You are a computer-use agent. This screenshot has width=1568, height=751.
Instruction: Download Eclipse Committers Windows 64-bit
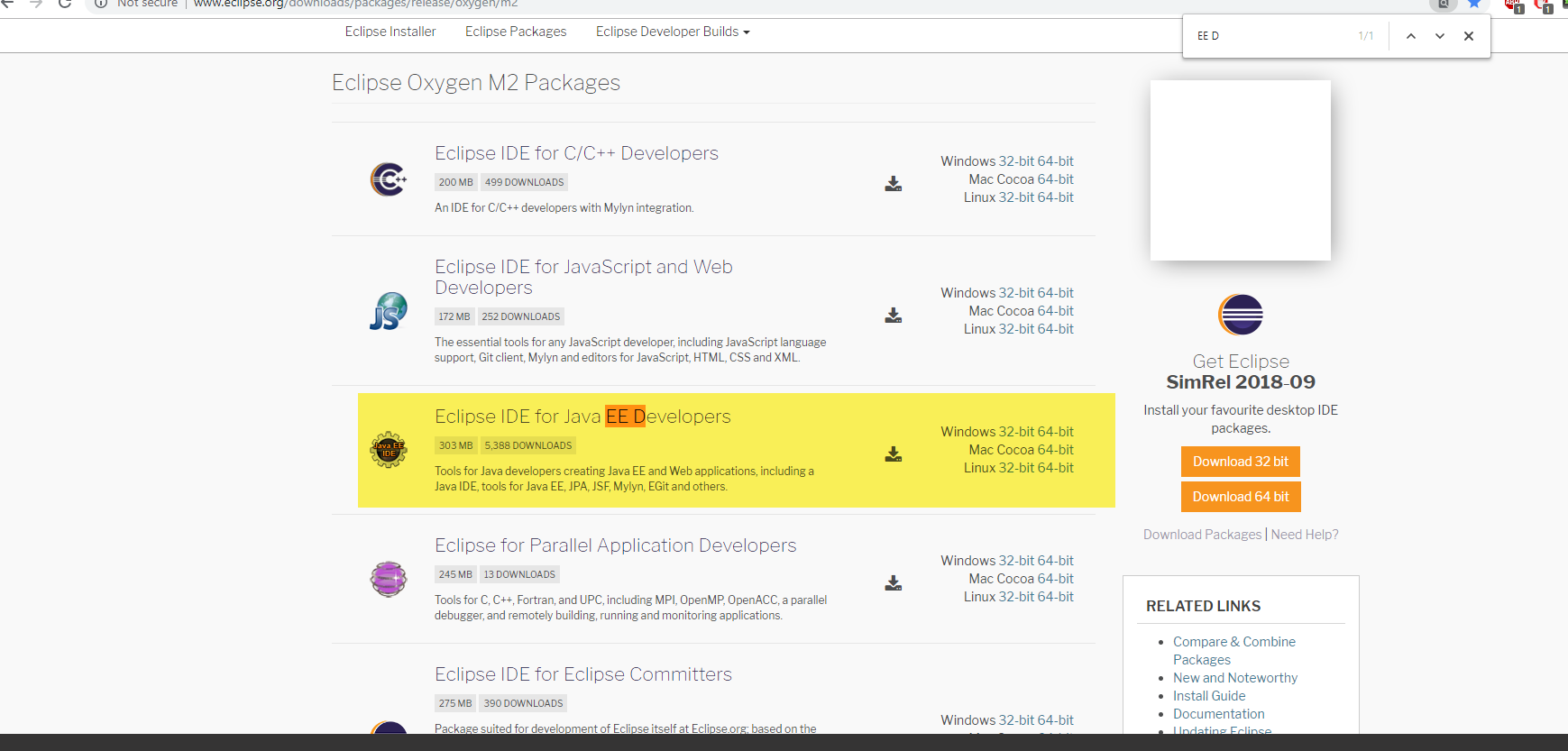(1056, 720)
